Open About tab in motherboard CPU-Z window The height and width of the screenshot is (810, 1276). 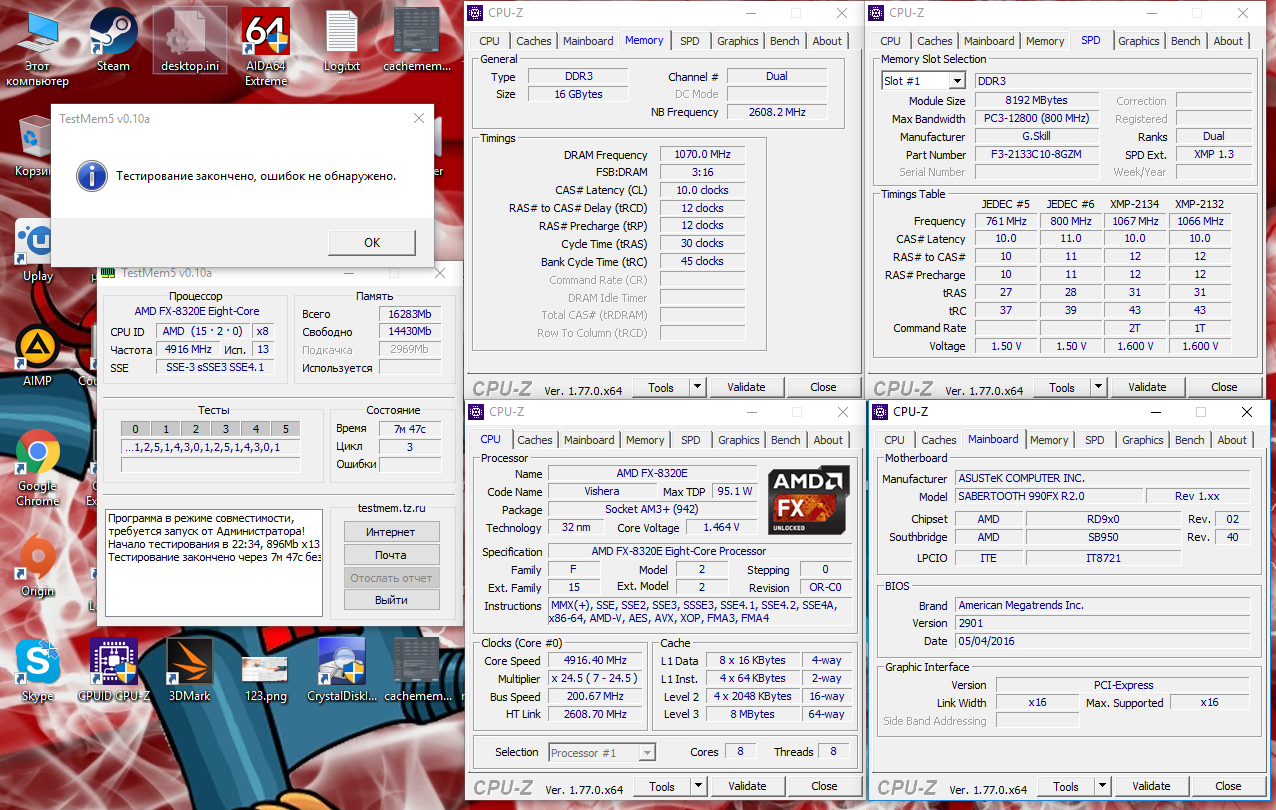click(x=1232, y=440)
